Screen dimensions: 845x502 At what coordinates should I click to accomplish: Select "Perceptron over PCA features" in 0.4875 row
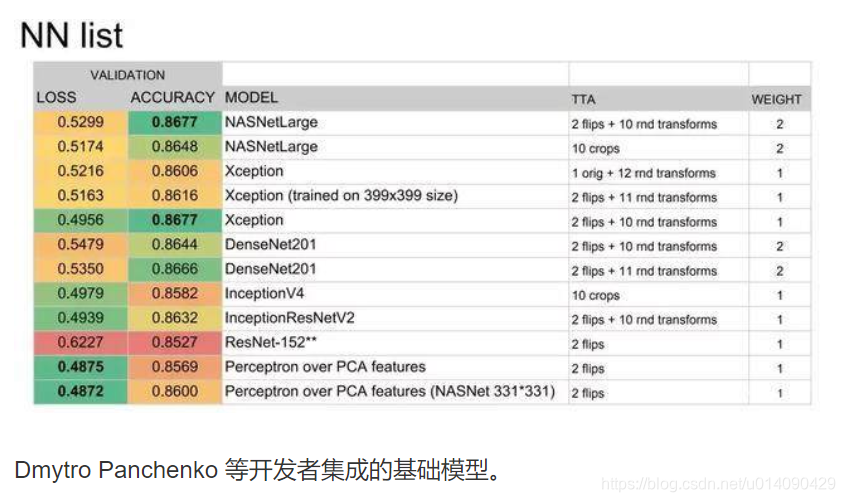[x=325, y=367]
